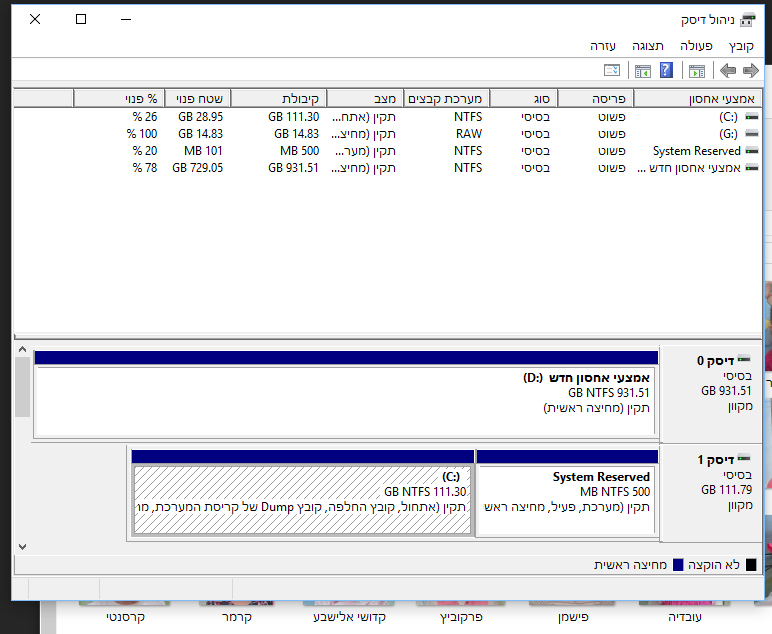The width and height of the screenshot is (772, 634).
Task: Open the קדושי אלישבע folder in background window
Action: [x=349, y=617]
